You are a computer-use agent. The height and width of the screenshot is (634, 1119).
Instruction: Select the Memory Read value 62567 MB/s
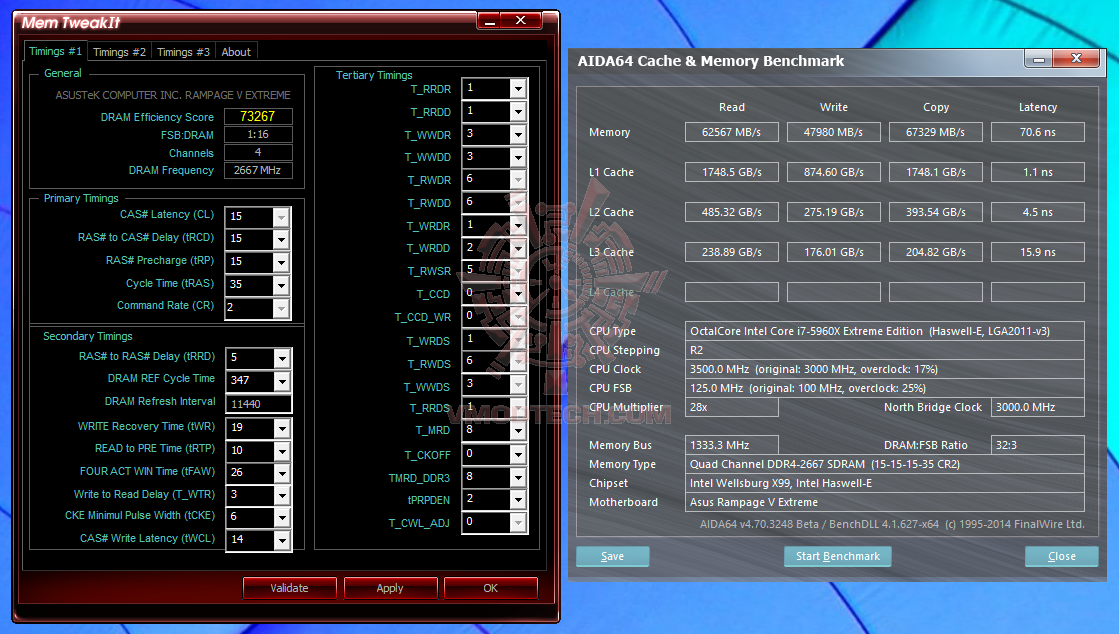[731, 132]
